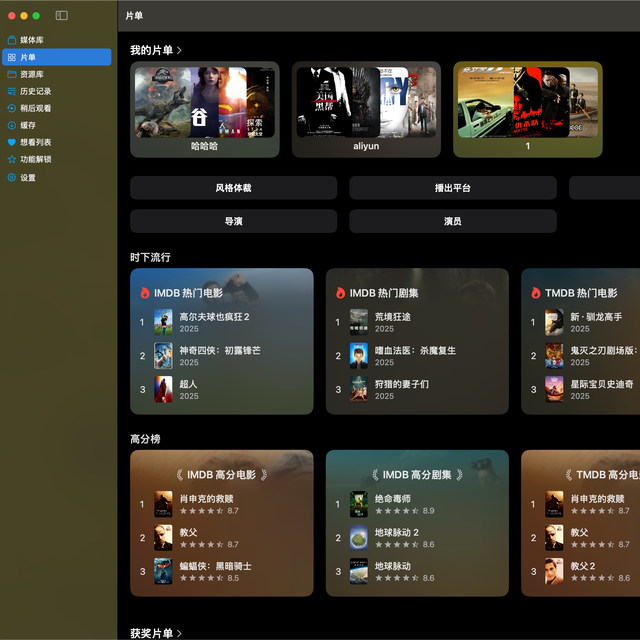Open 稍后观看 in the sidebar

[57, 108]
